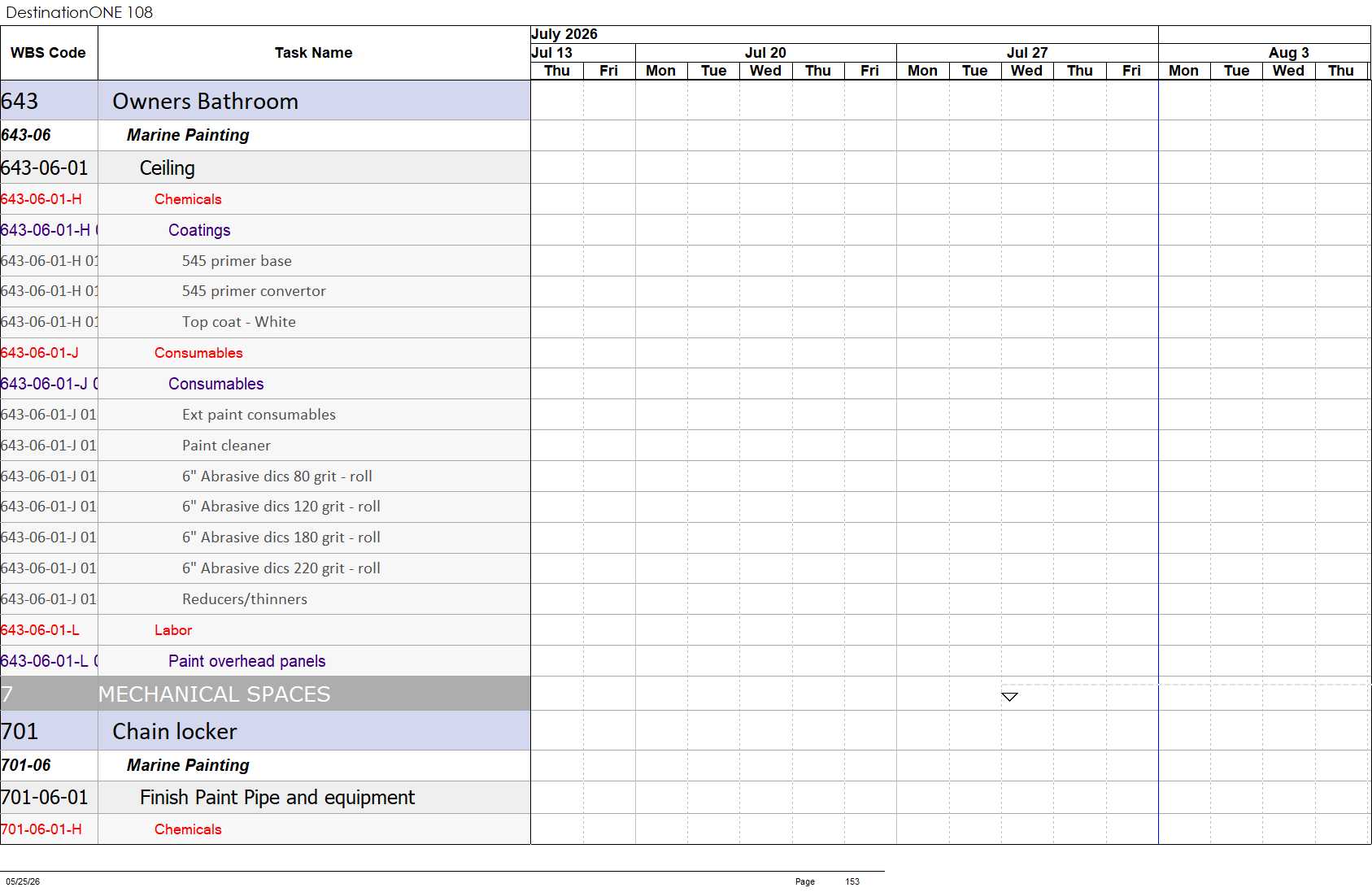Screen dimensions: 1372x892
Task: Click Marine Painting under Chain locker
Action: click(188, 765)
